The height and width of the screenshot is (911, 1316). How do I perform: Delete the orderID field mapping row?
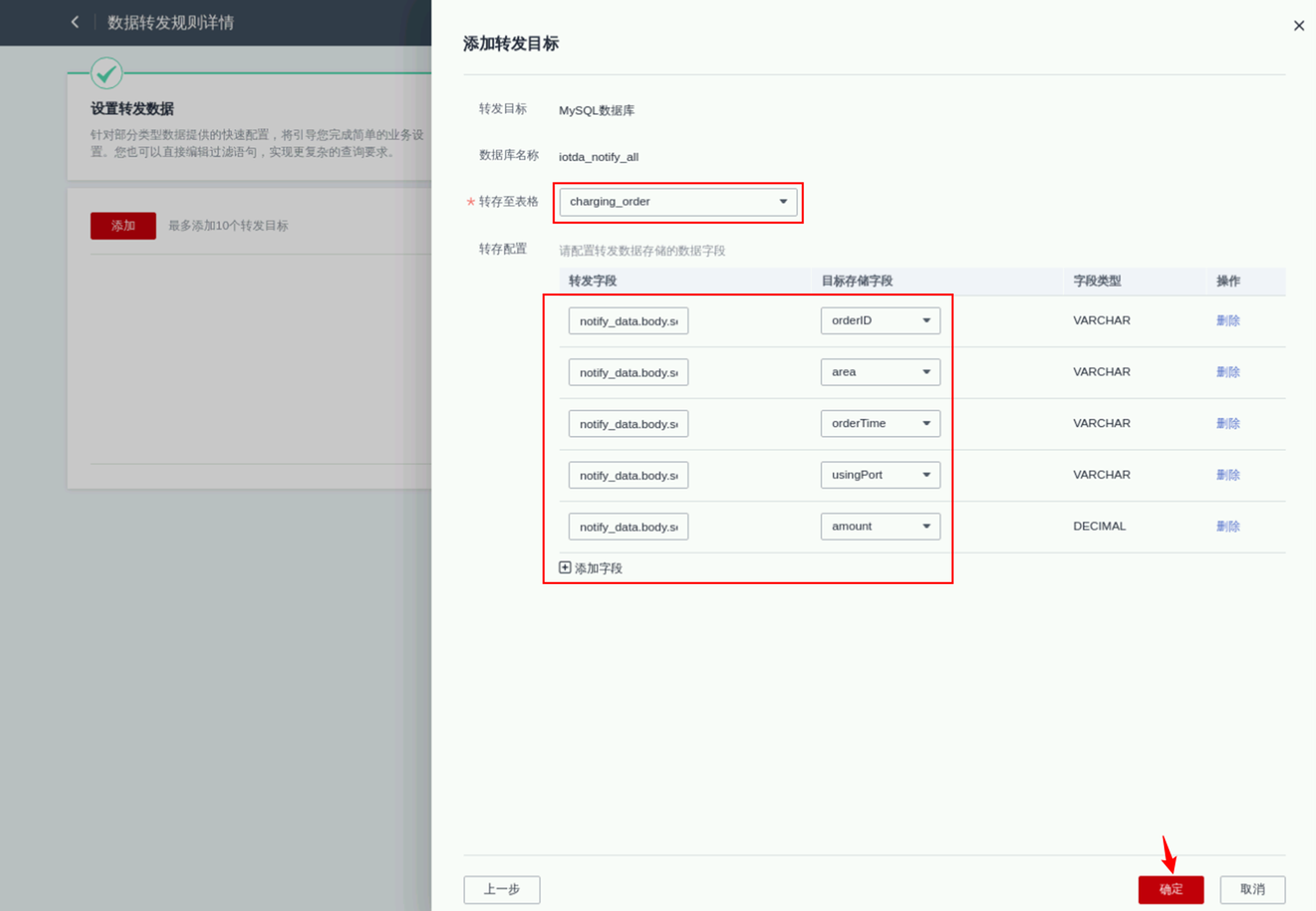coord(1227,321)
